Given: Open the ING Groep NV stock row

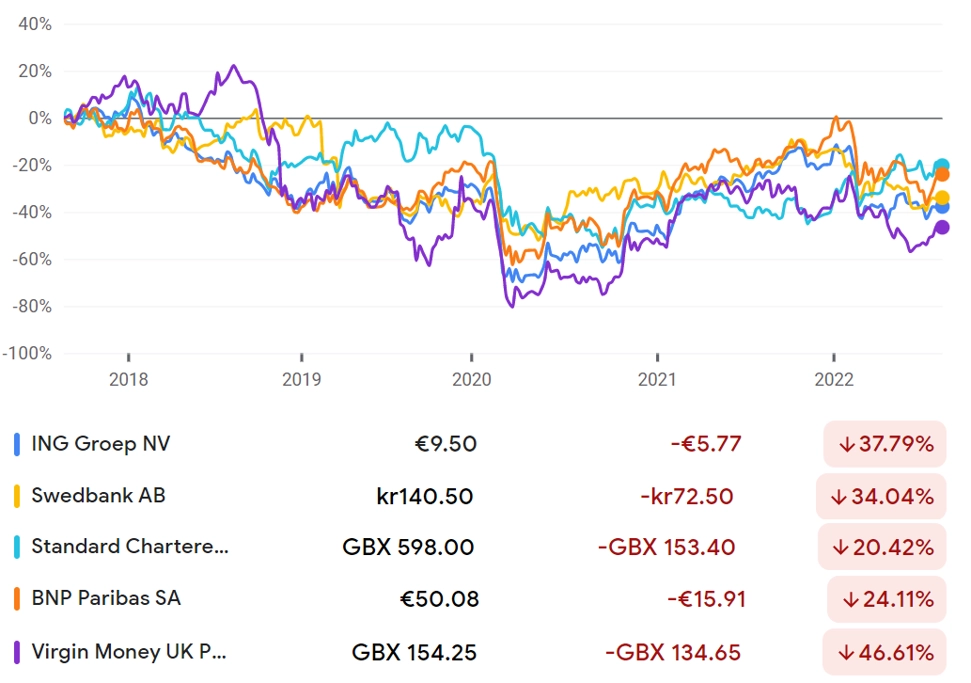Looking at the screenshot, I should click(480, 445).
